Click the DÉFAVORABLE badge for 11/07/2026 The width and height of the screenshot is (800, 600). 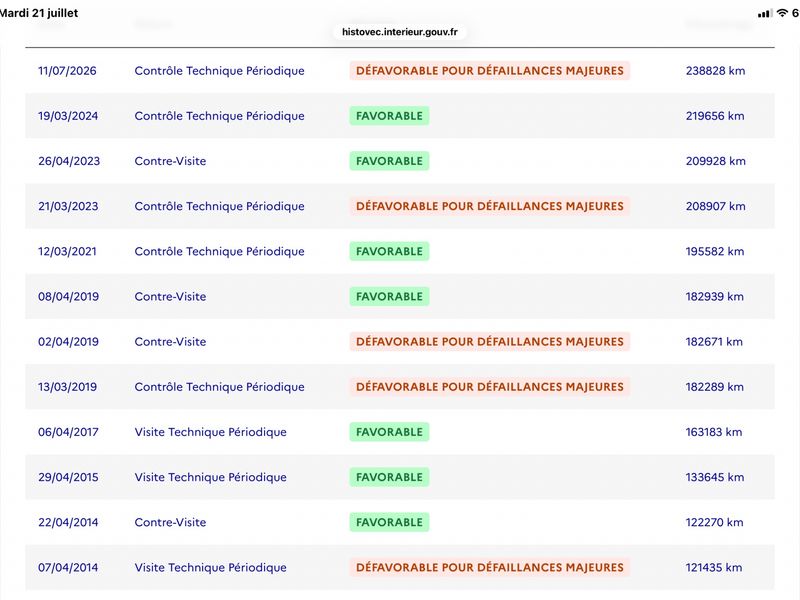pos(490,70)
